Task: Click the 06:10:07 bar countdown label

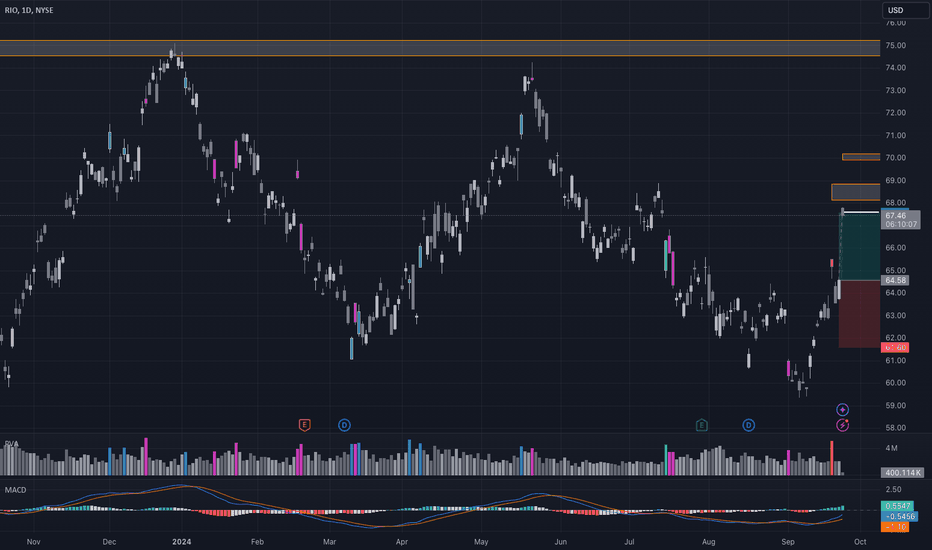Action: (900, 224)
